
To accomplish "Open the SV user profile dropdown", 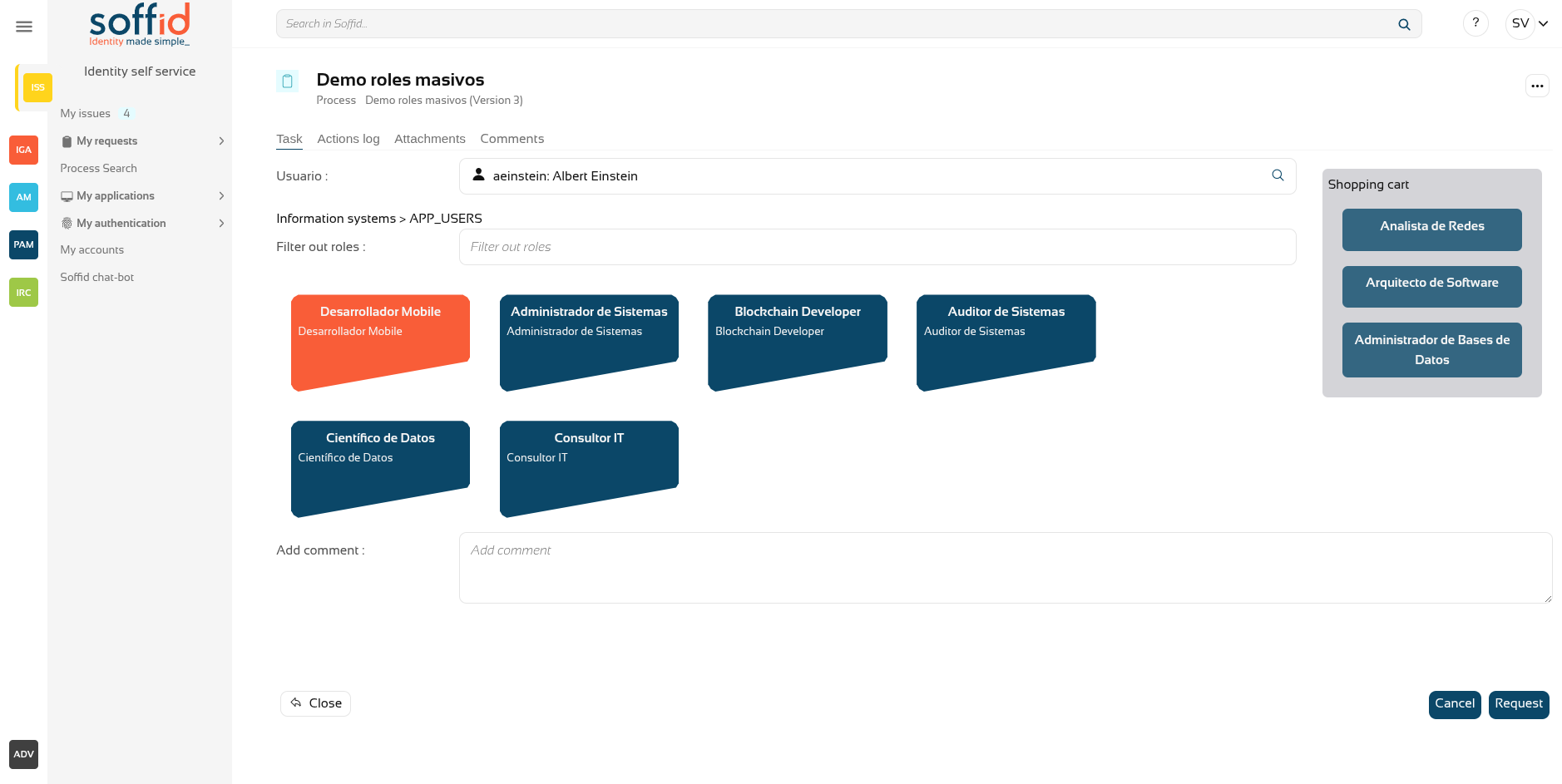I will tap(1529, 23).
